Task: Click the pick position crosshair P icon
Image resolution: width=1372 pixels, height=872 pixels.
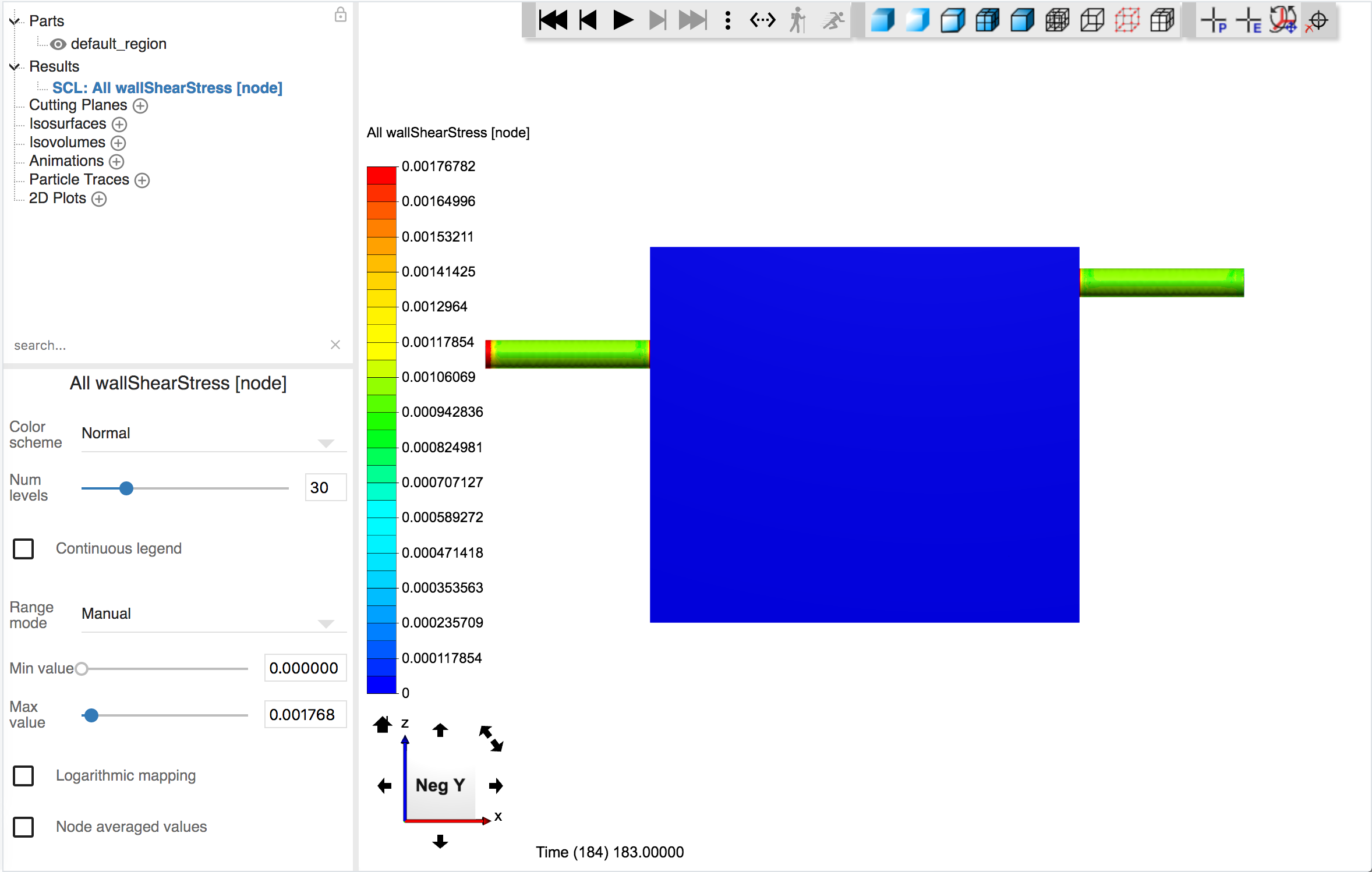Action: click(1214, 20)
